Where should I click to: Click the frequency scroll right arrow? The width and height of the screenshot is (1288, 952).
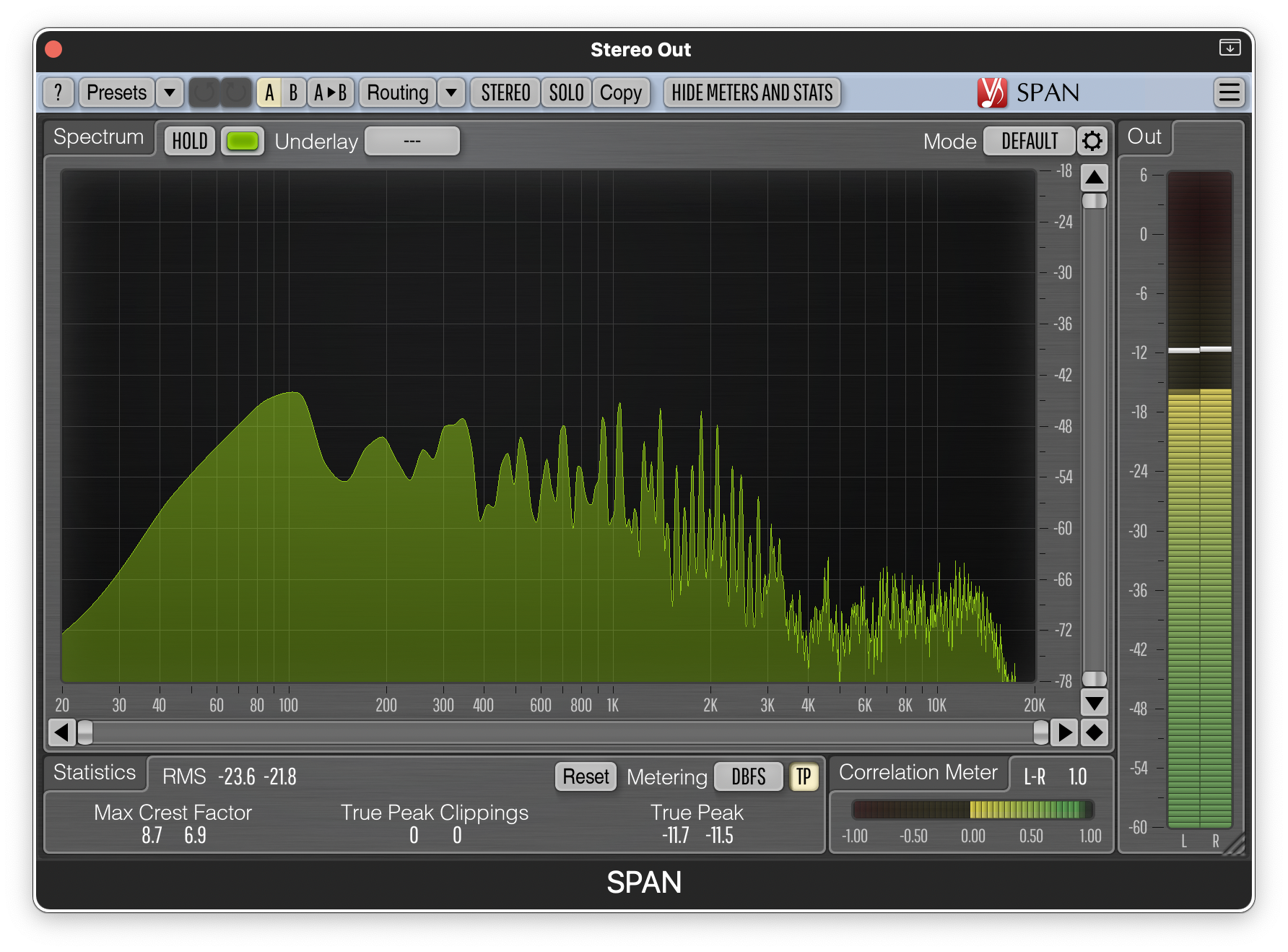[x=1064, y=732]
